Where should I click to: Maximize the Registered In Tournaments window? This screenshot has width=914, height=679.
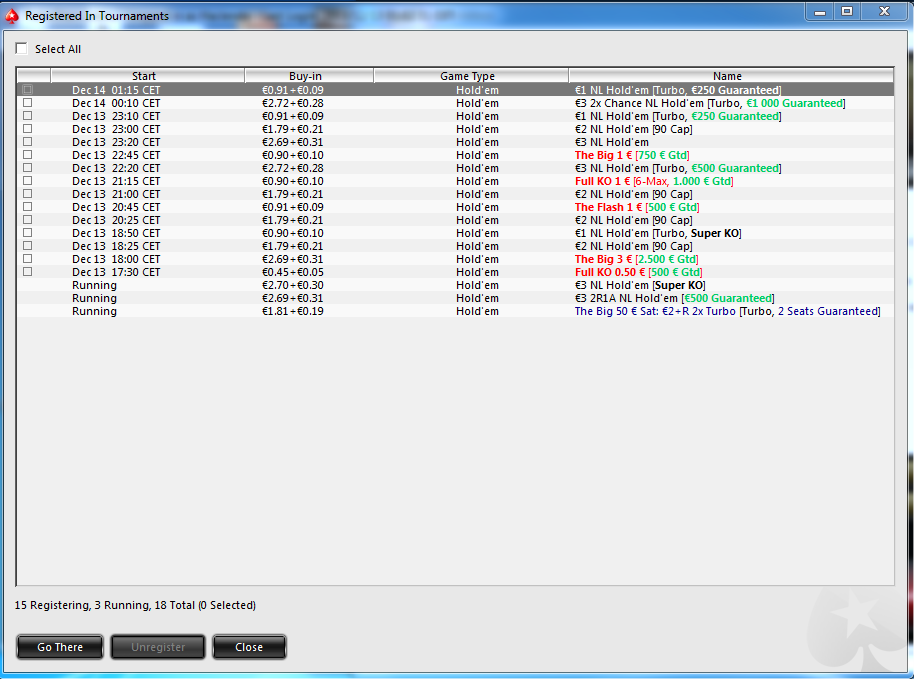coord(847,12)
